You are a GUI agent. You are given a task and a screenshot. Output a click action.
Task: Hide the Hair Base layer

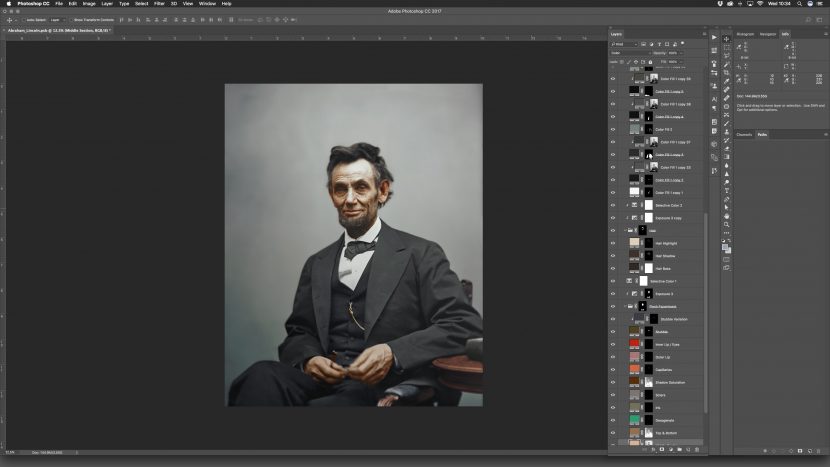613,268
